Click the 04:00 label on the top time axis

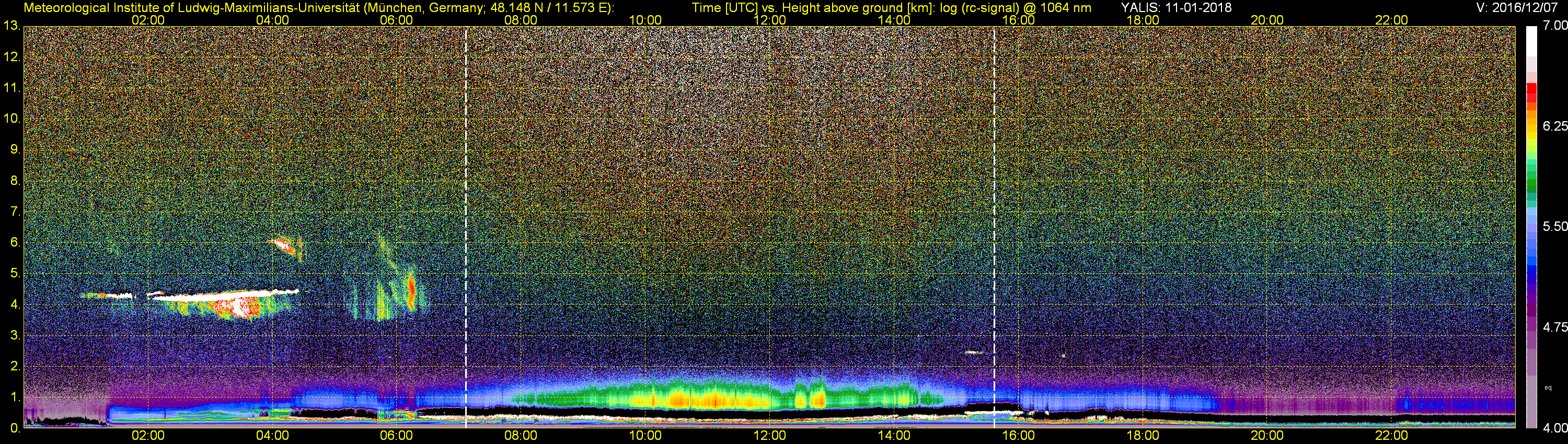click(272, 20)
